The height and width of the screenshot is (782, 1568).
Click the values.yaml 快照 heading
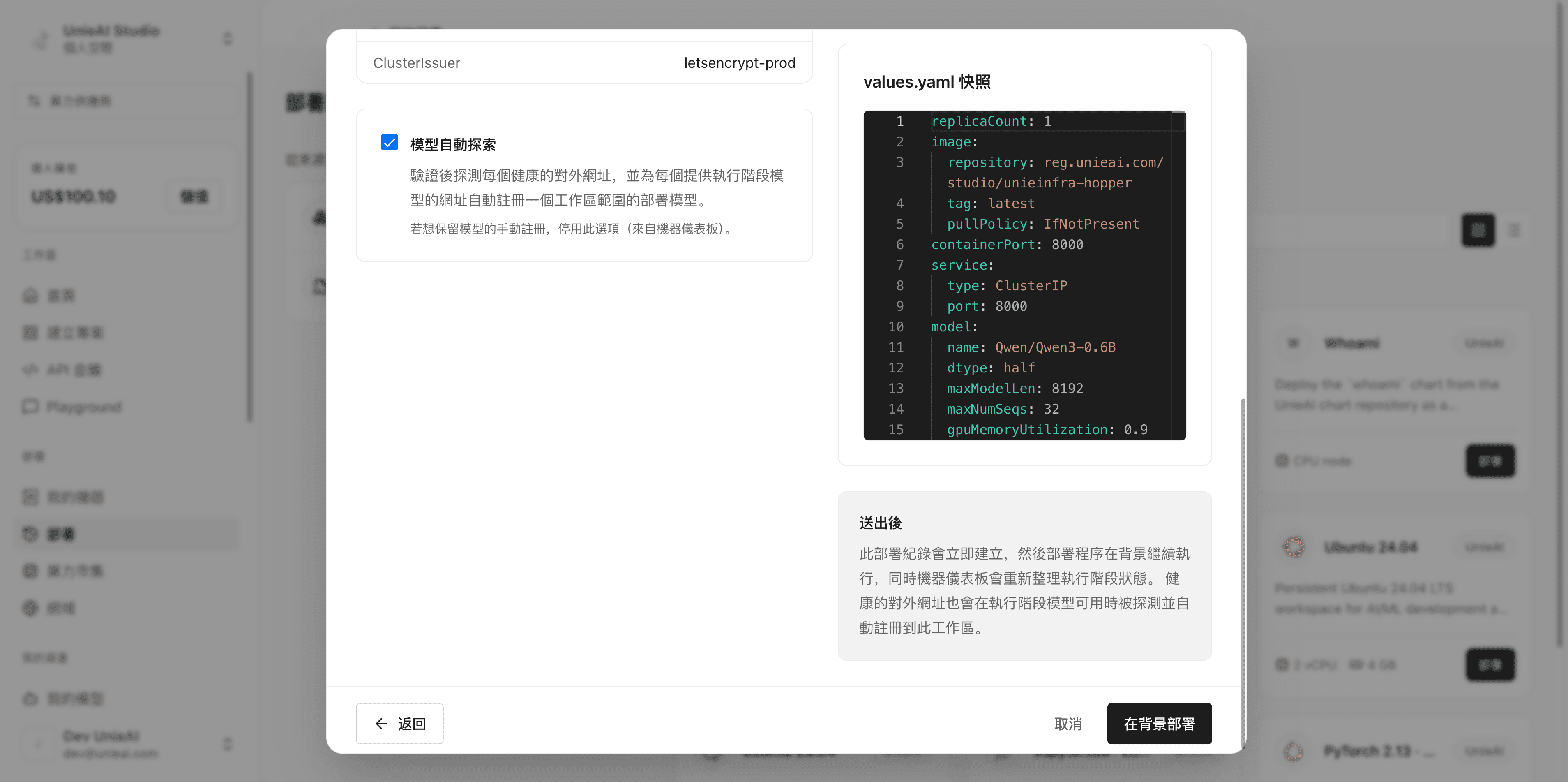coord(927,81)
